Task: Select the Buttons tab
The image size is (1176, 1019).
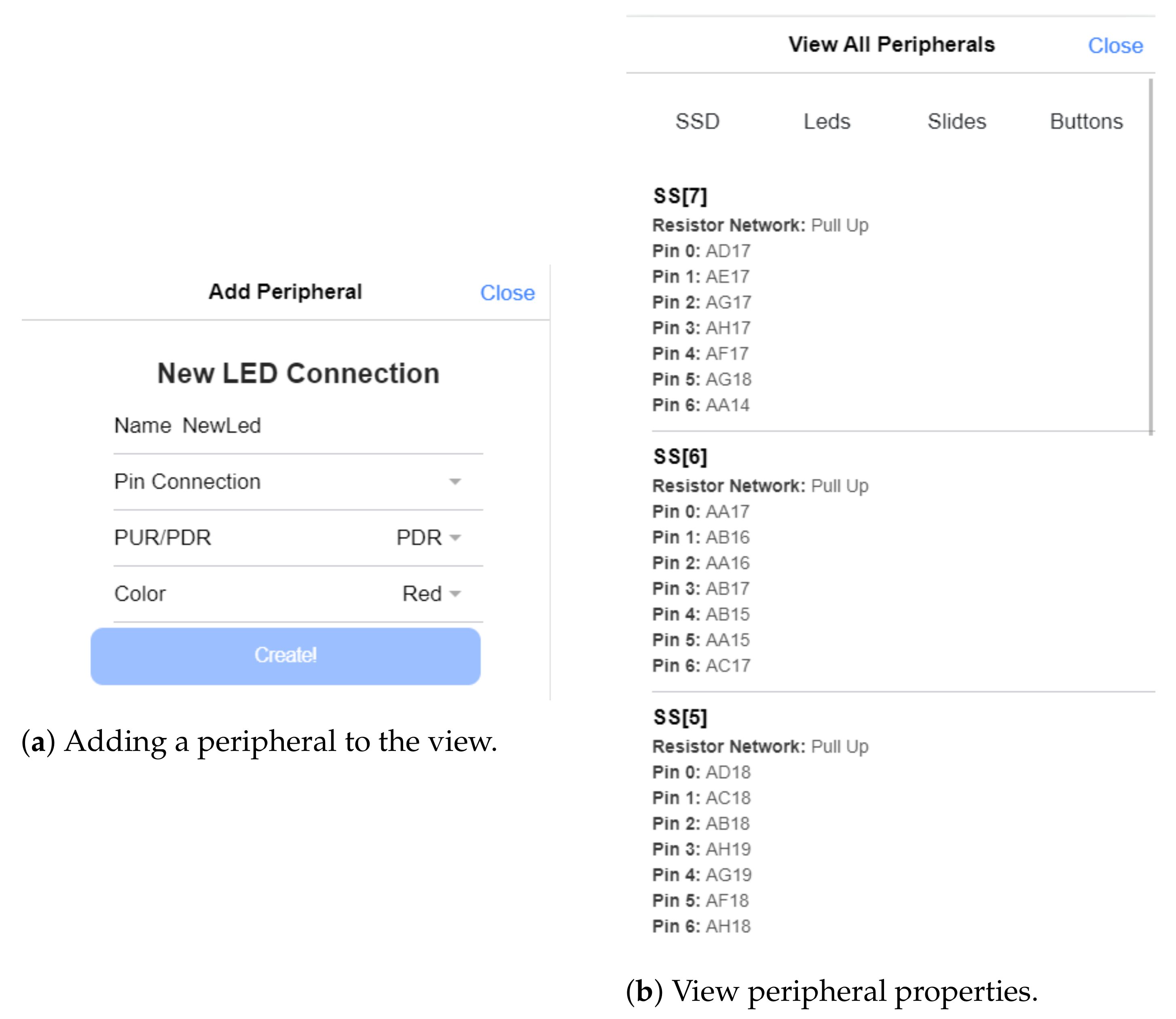Action: click(x=1086, y=122)
